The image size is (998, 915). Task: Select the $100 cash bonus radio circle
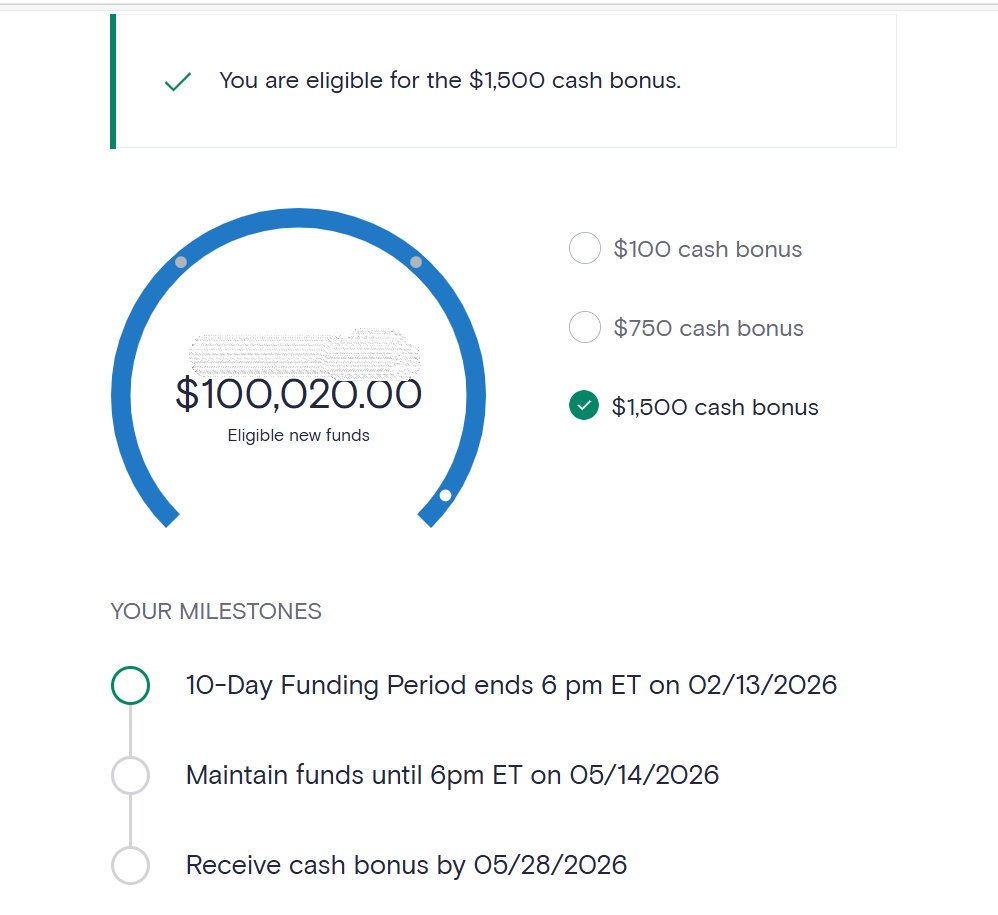click(584, 249)
